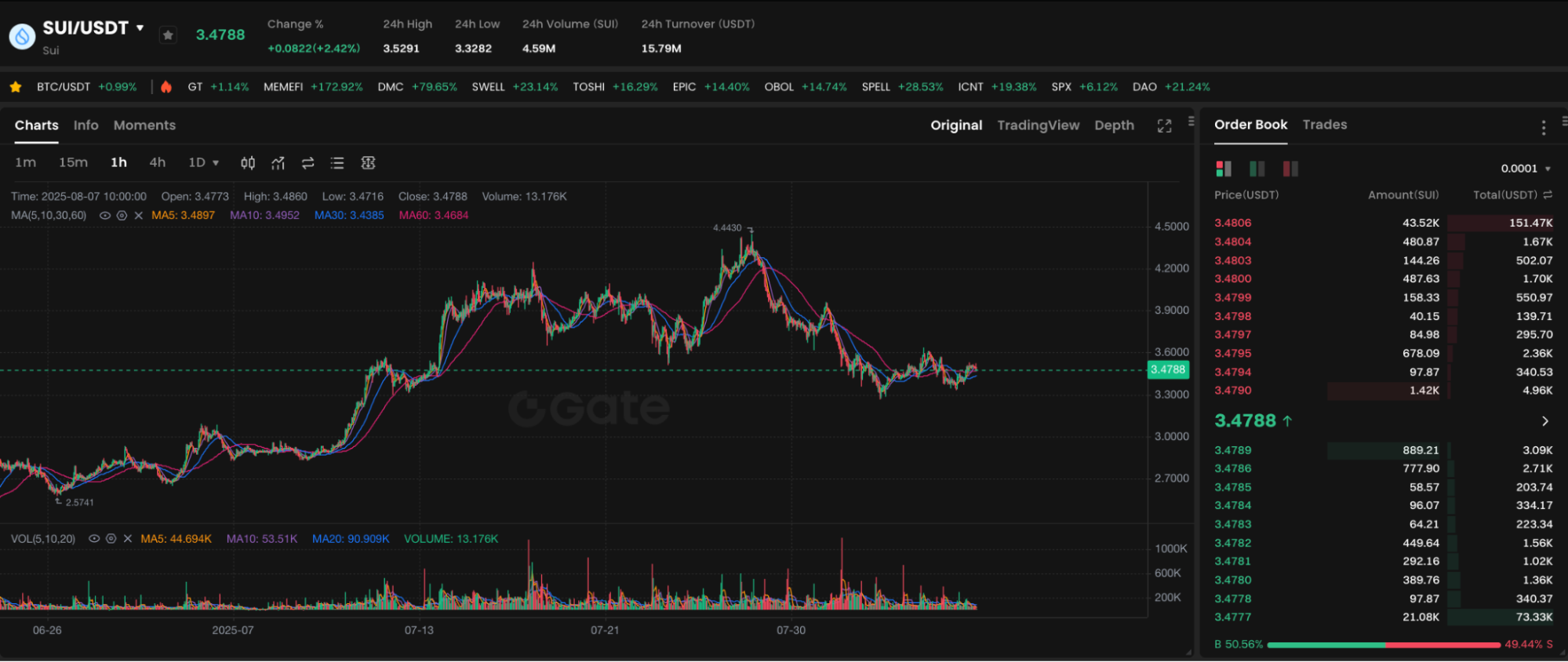Remove the MA(5,10,30,60) indicator
Screen dimensions: 1568x662
(139, 216)
